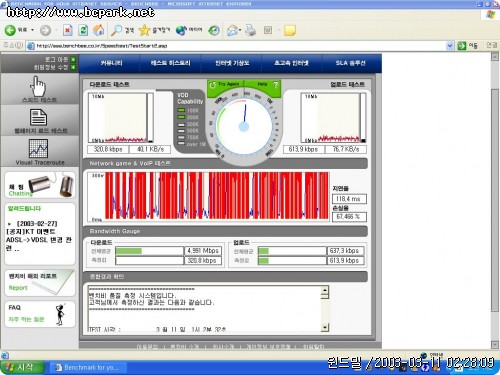Open Visual Traceroute graph icon

point(38,148)
